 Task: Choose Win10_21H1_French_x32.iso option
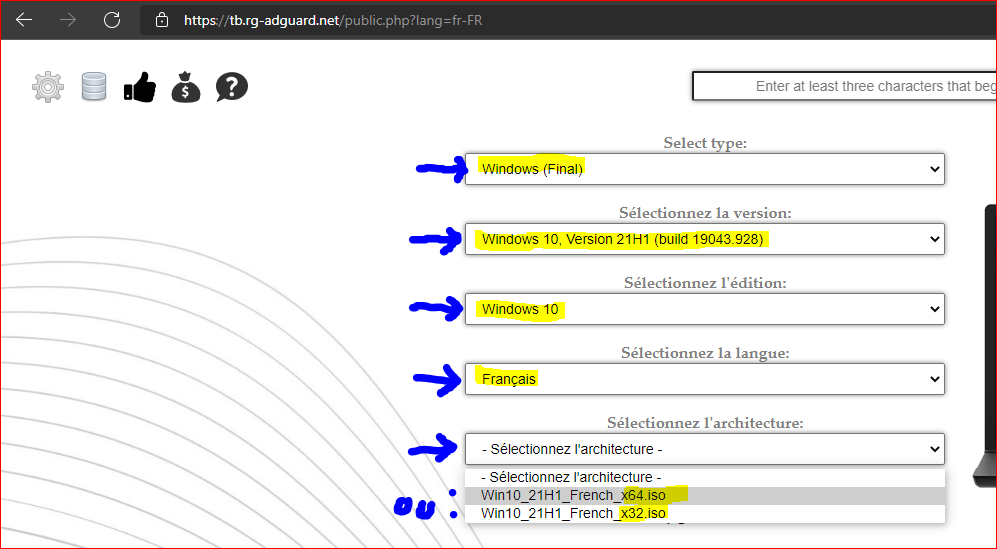(705, 513)
